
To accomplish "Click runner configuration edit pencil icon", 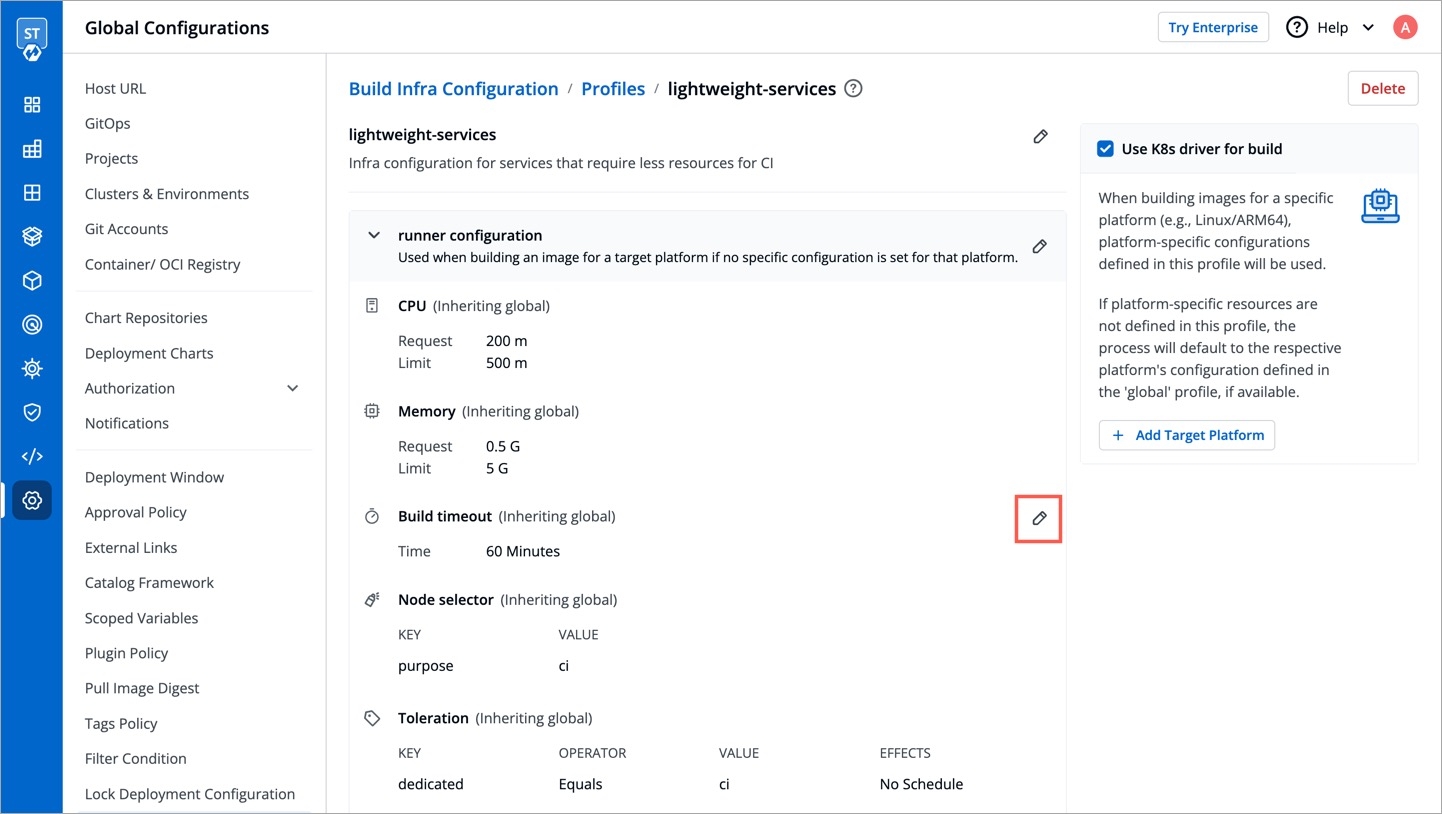I will tap(1039, 246).
